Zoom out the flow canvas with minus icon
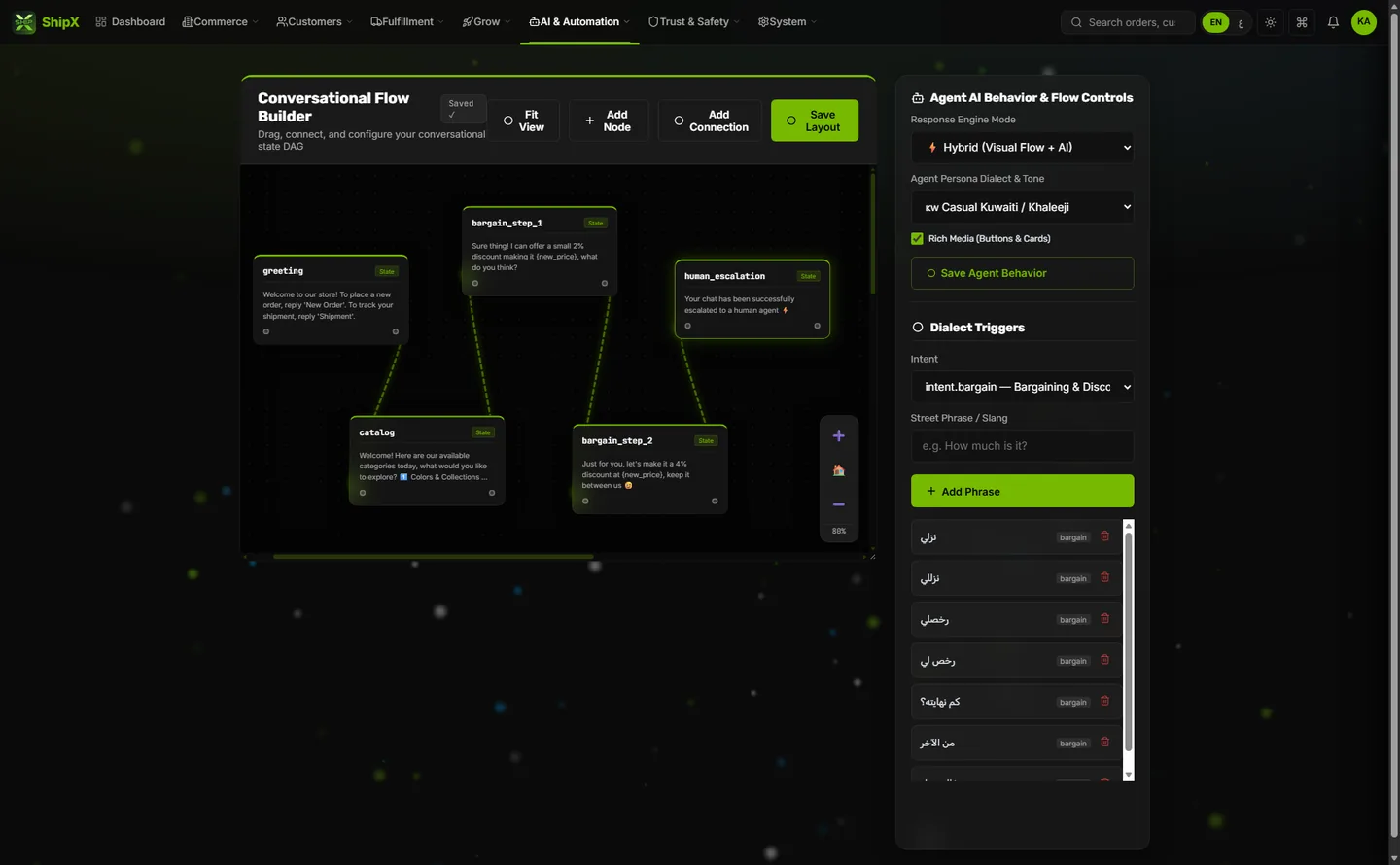The height and width of the screenshot is (865, 1400). pyautogui.click(x=838, y=504)
